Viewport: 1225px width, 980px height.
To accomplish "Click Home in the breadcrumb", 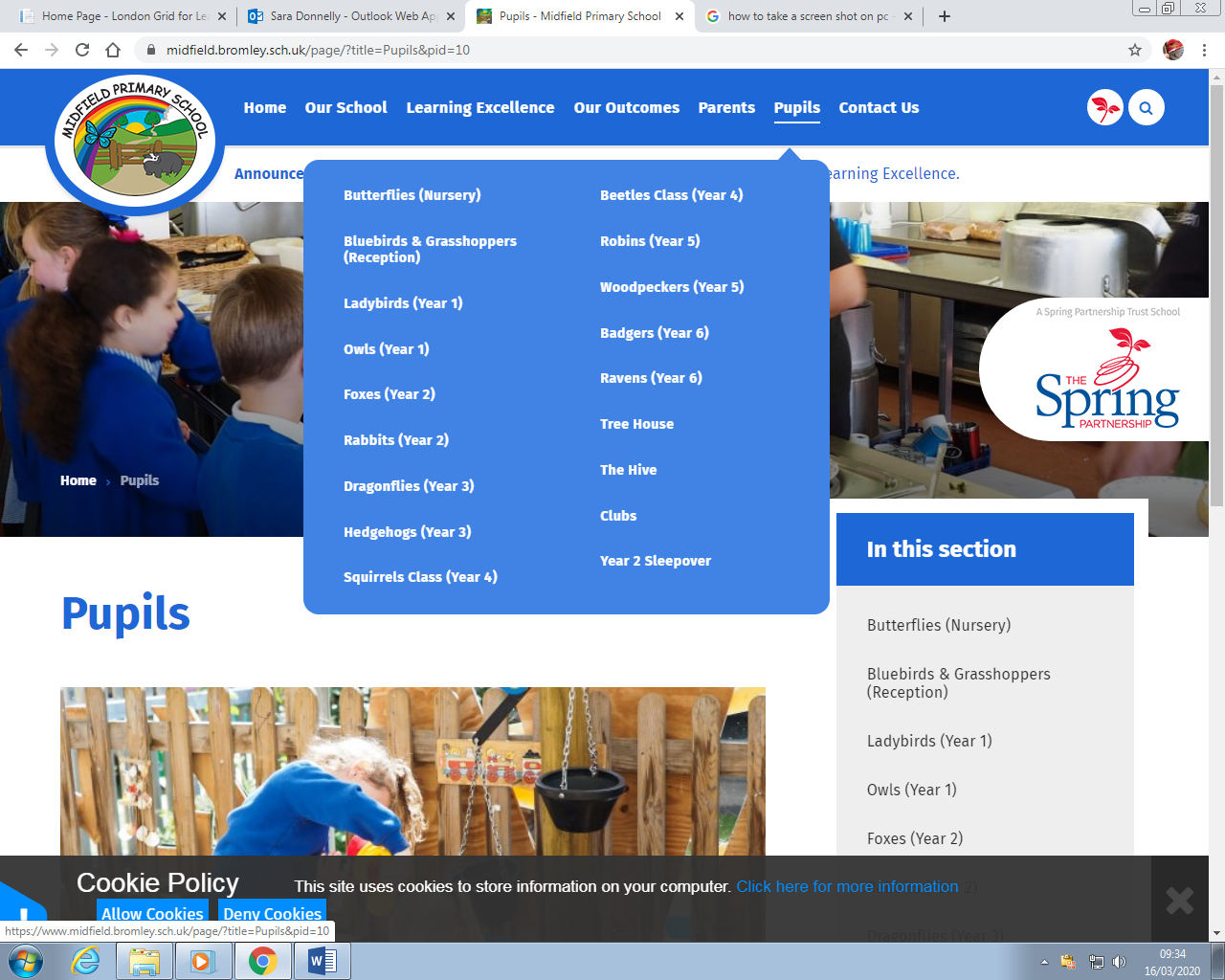I will pyautogui.click(x=78, y=480).
